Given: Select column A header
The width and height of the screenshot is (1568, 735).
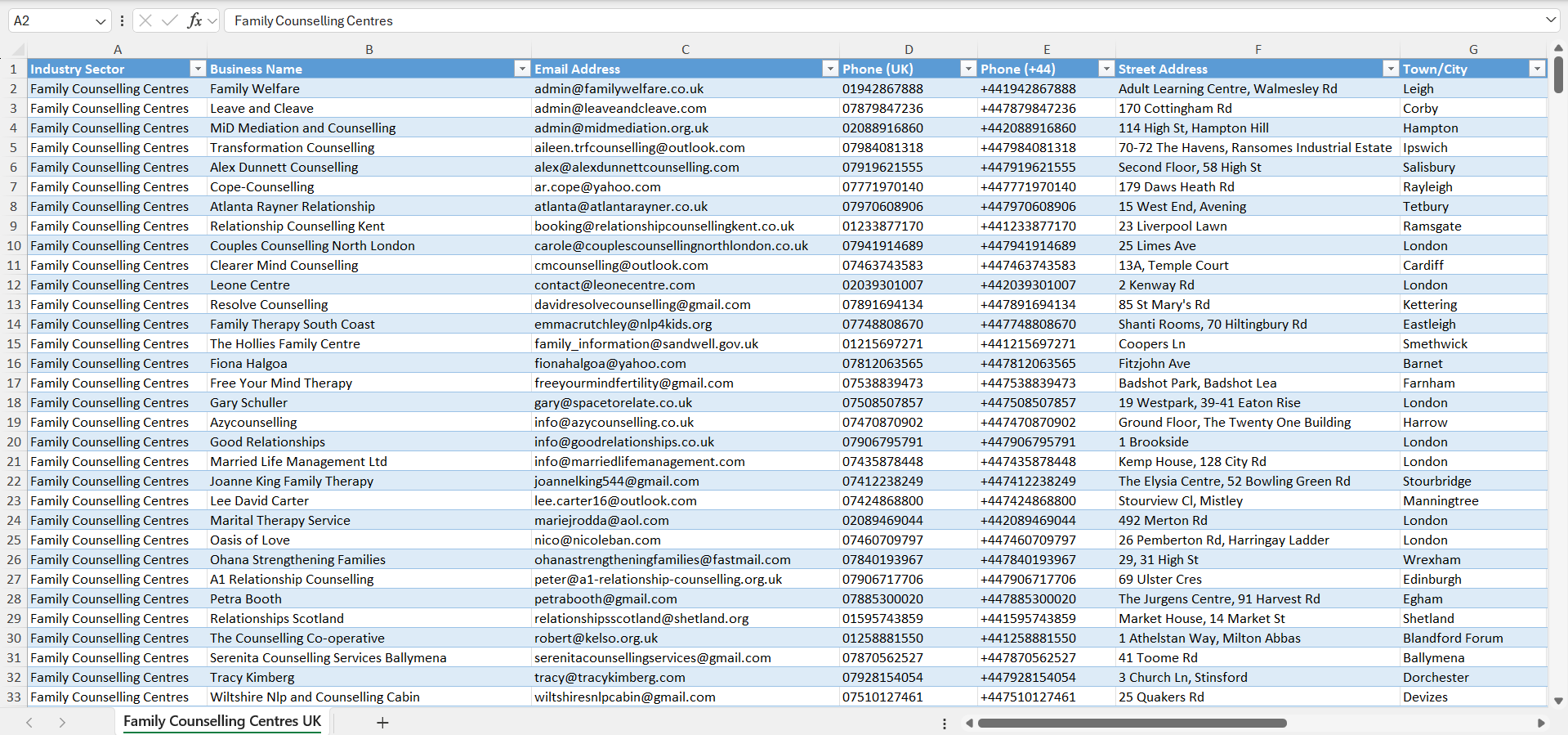Looking at the screenshot, I should pos(118,49).
